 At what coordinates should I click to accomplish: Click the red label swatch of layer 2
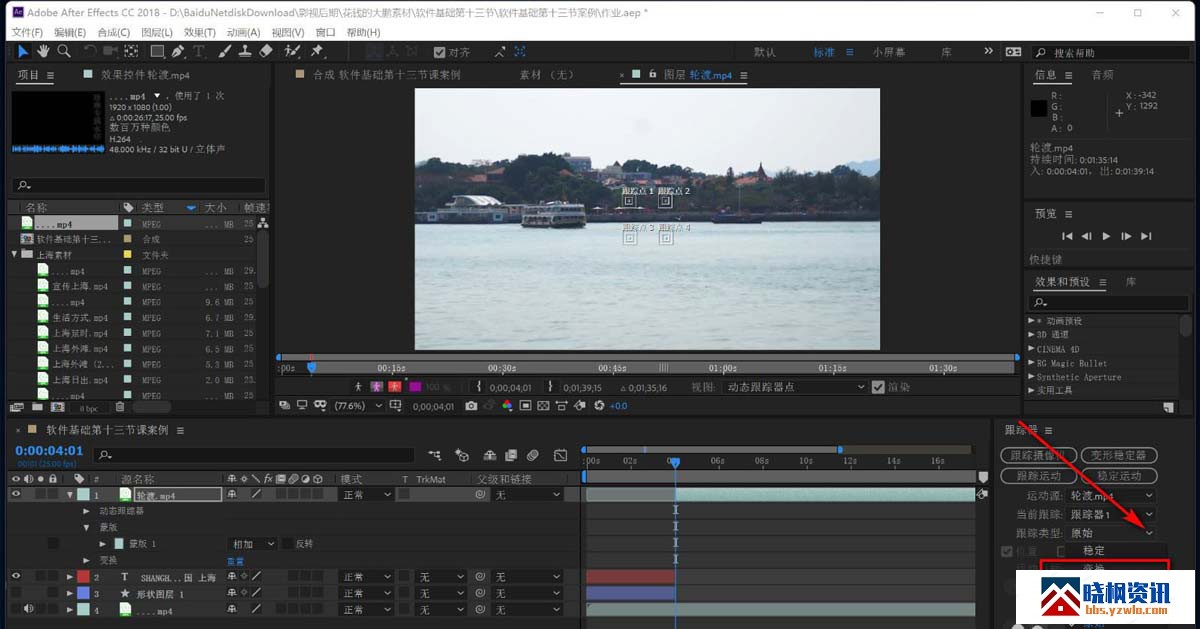point(83,577)
